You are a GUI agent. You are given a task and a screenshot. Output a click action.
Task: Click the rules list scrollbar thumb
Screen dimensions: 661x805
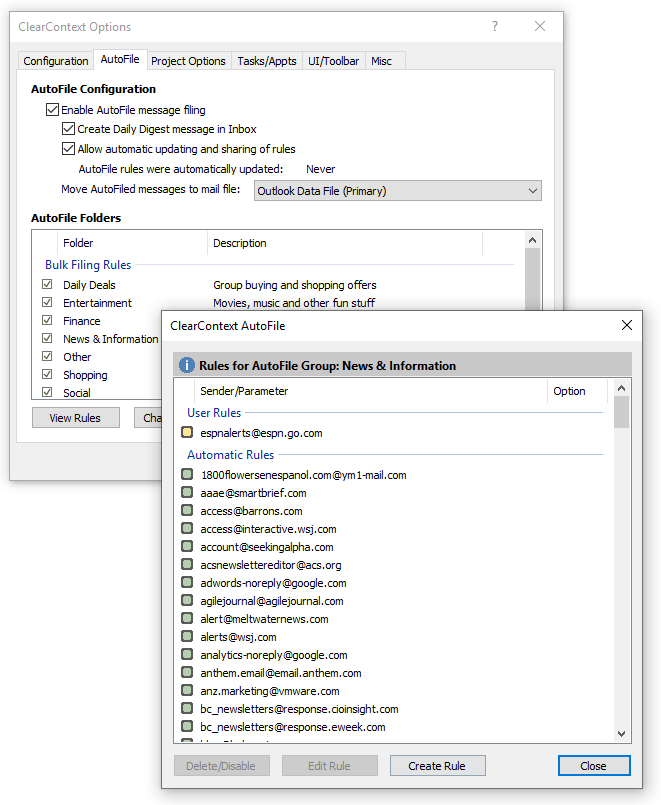coord(621,412)
